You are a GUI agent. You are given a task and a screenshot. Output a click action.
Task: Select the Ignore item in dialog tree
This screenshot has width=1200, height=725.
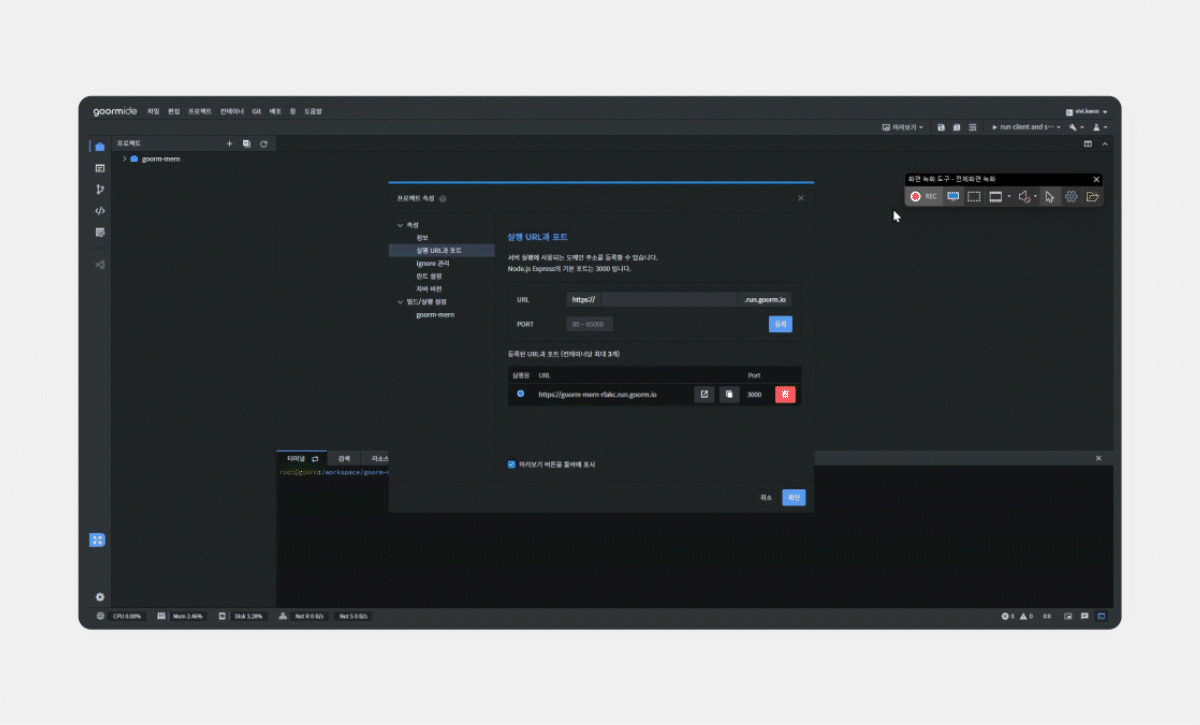[432, 263]
